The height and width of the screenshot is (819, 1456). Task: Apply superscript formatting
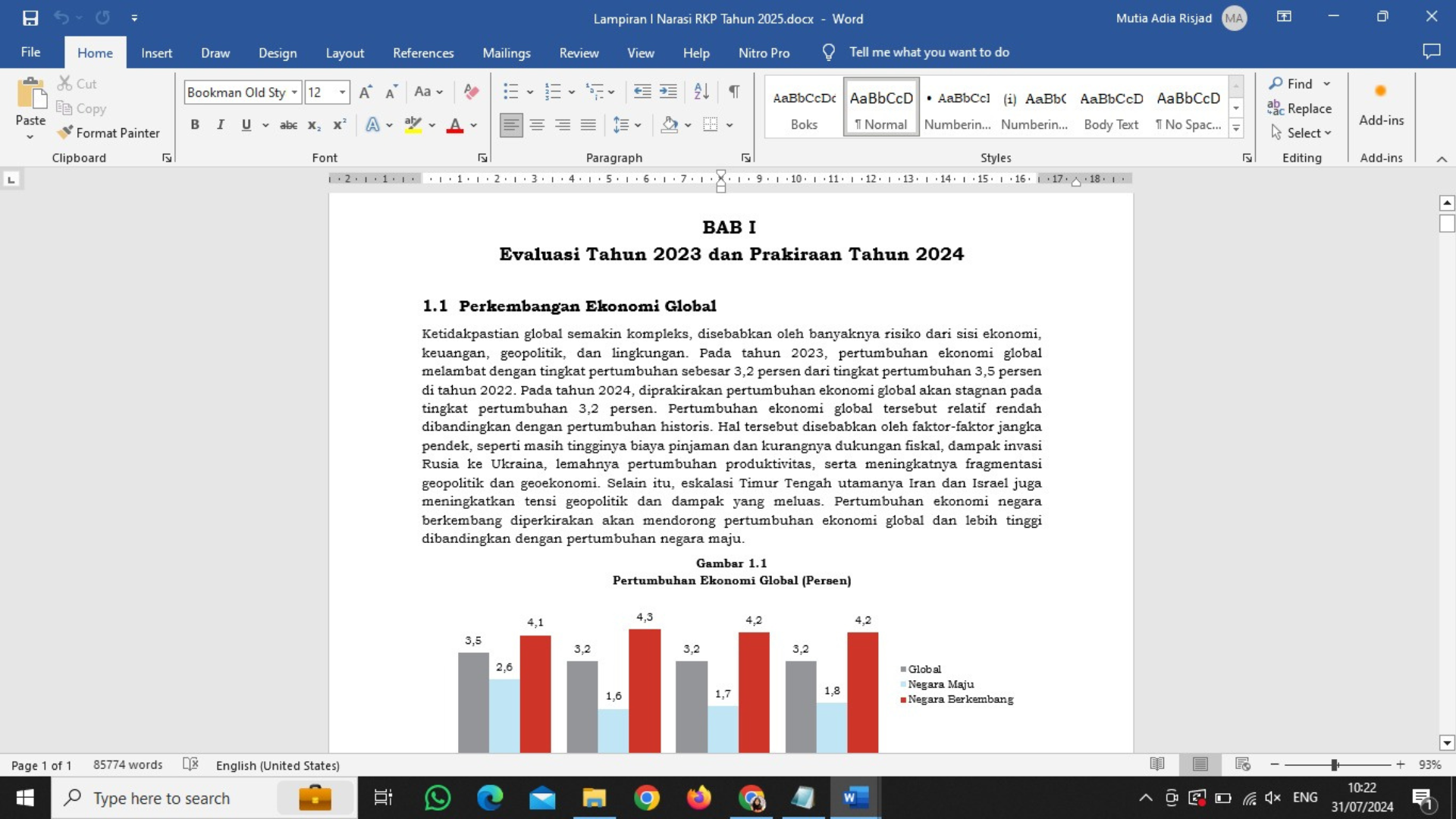point(340,125)
